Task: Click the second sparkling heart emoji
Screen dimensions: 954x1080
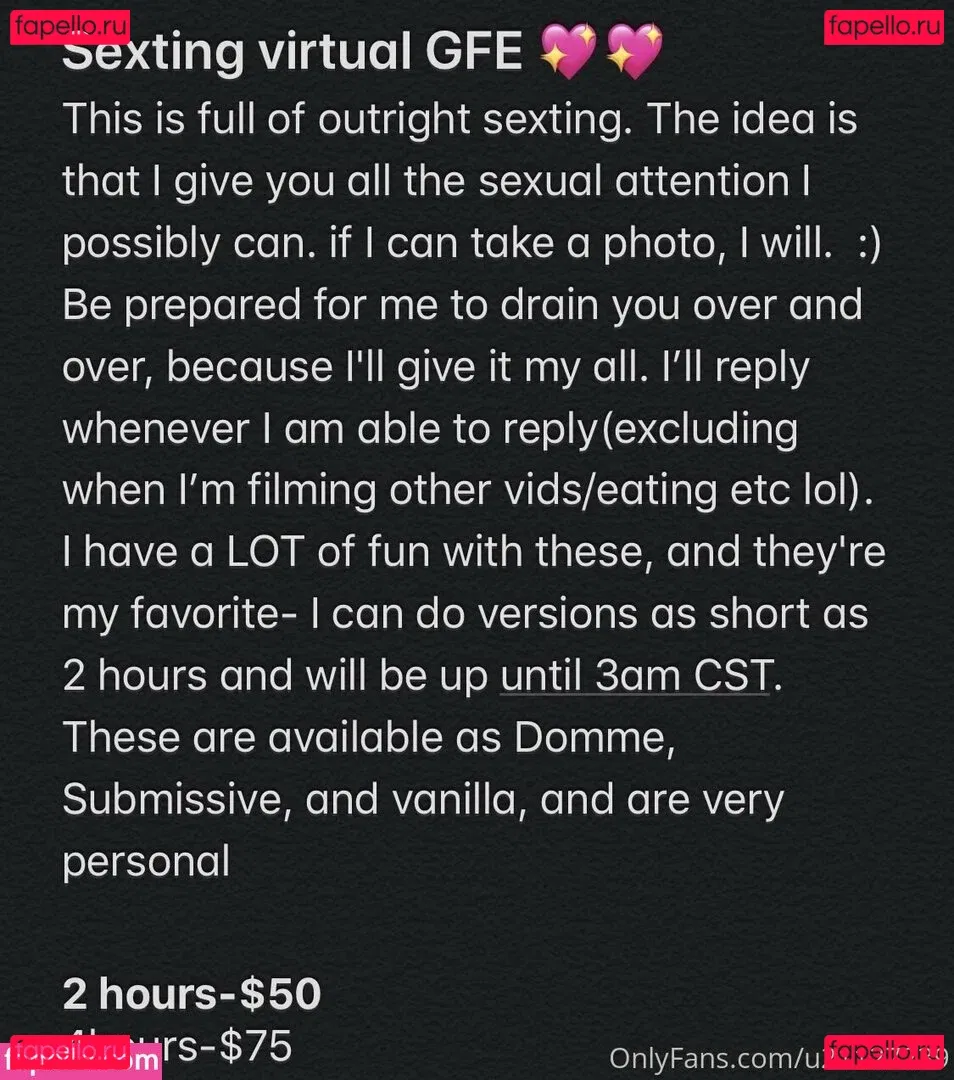Action: tap(633, 53)
